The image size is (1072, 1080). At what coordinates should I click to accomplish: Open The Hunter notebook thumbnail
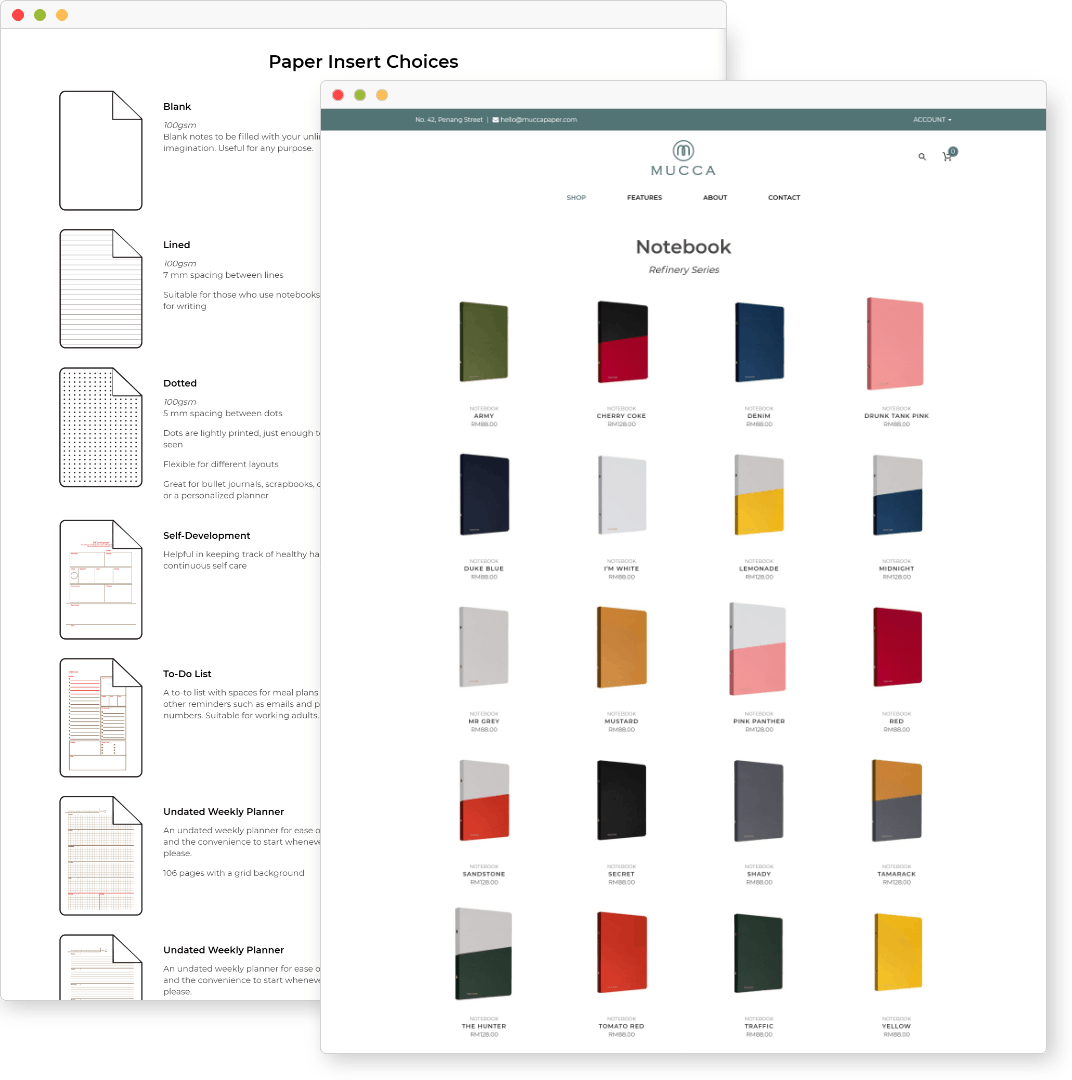pyautogui.click(x=484, y=954)
